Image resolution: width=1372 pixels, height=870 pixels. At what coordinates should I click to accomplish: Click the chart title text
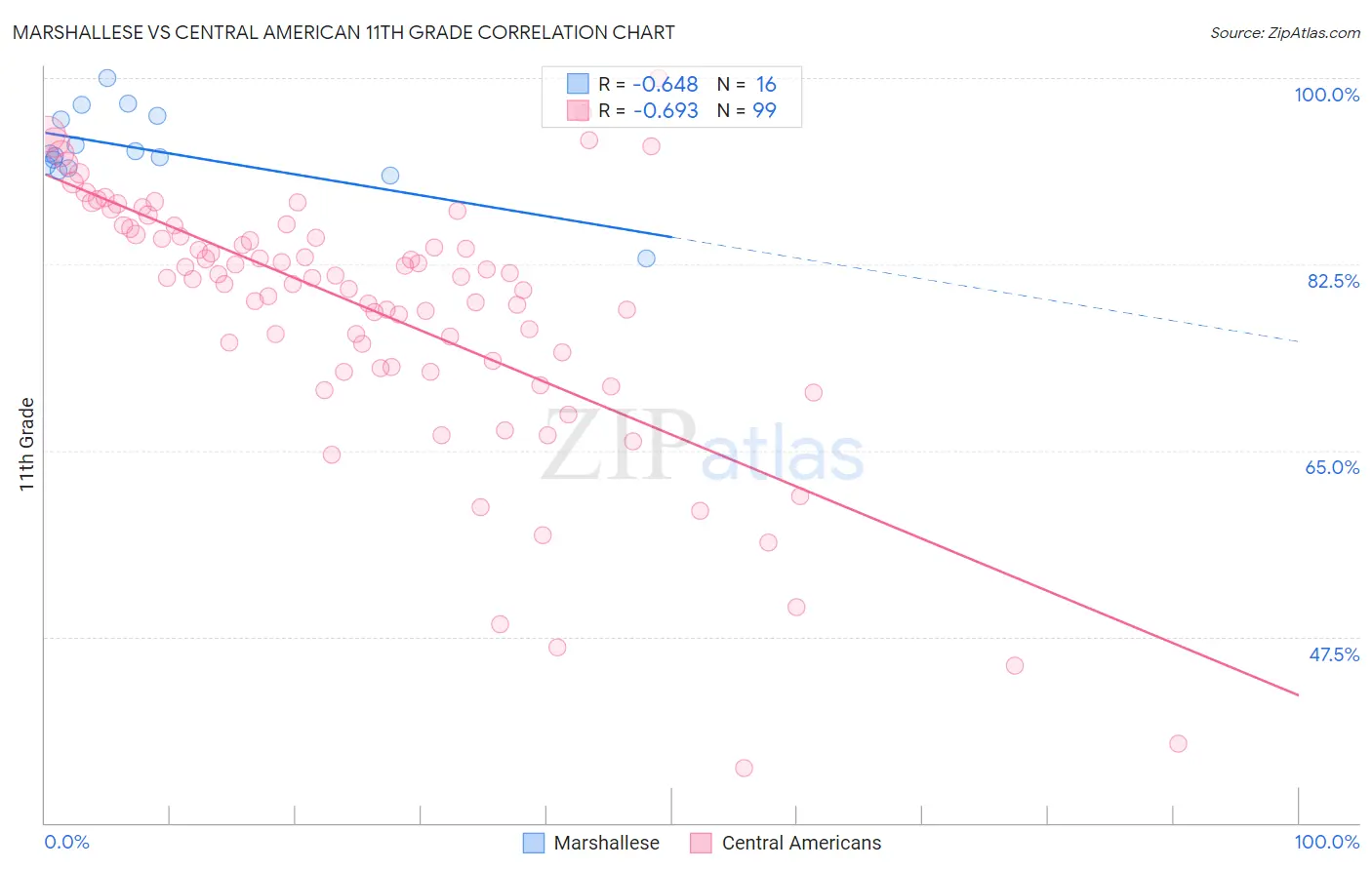pos(343,32)
